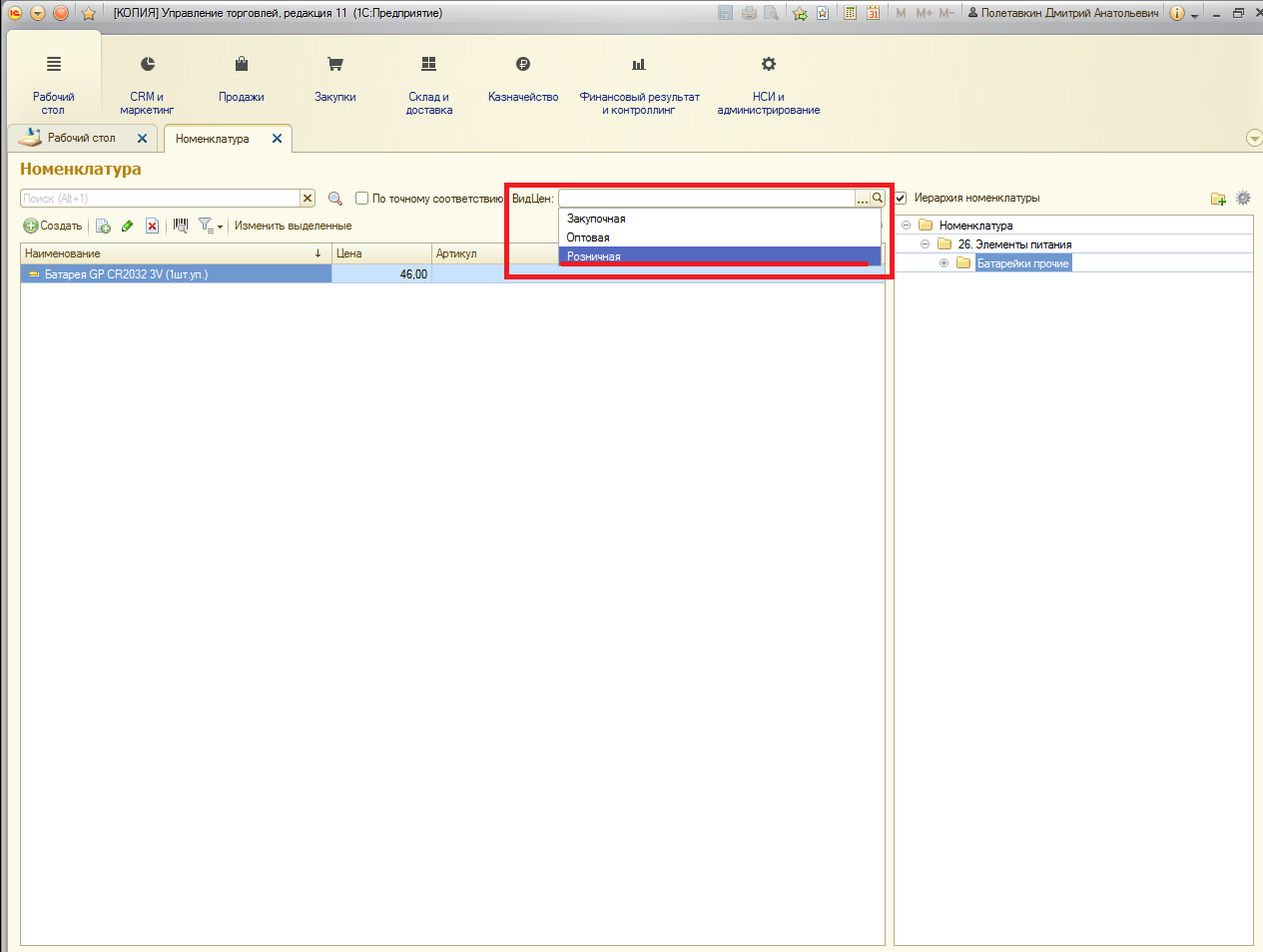Toggle 'По точному соответствию' checkbox
The image size is (1263, 952).
click(362, 199)
